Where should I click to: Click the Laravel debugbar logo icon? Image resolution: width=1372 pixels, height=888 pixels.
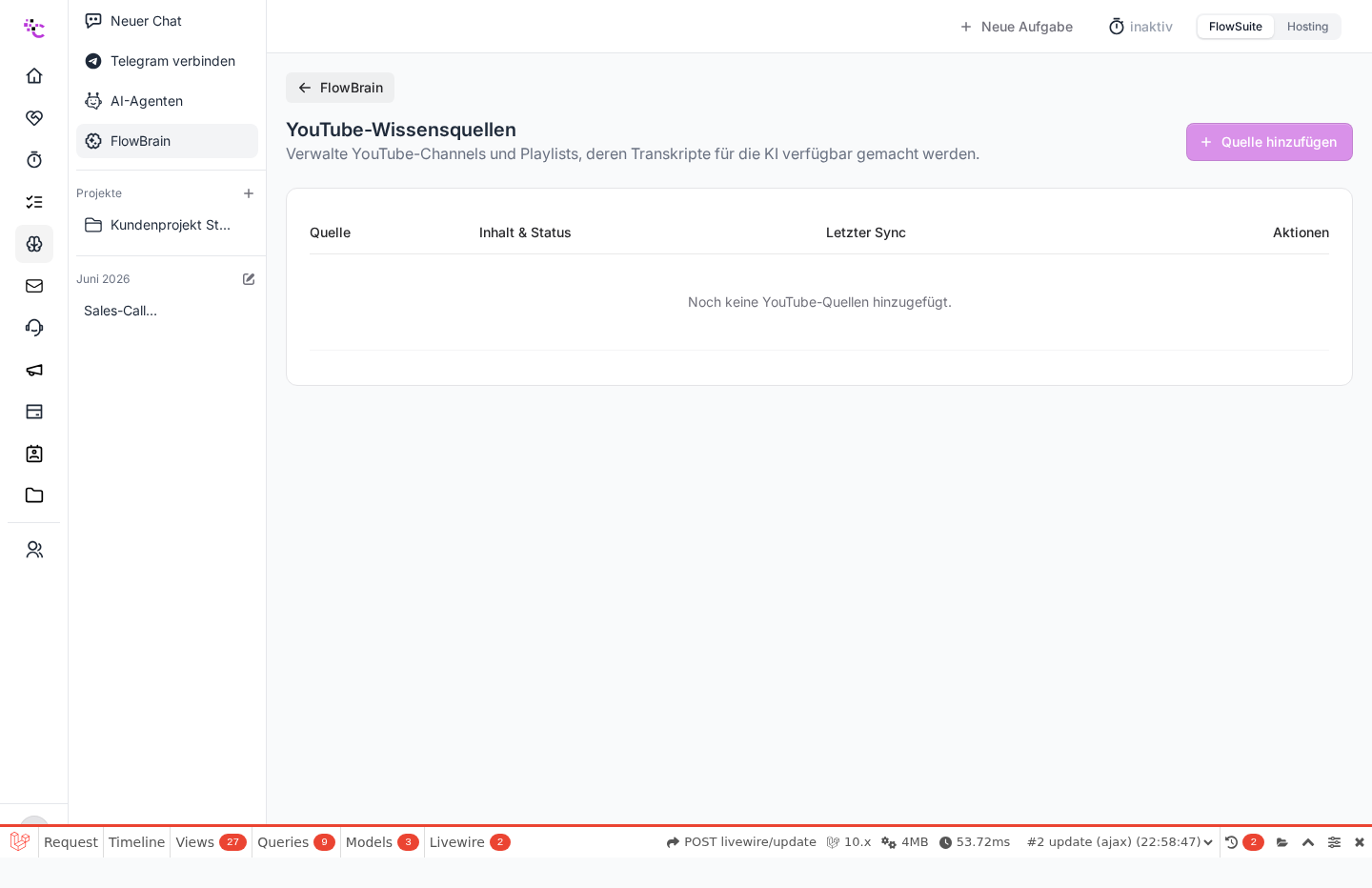click(x=19, y=841)
